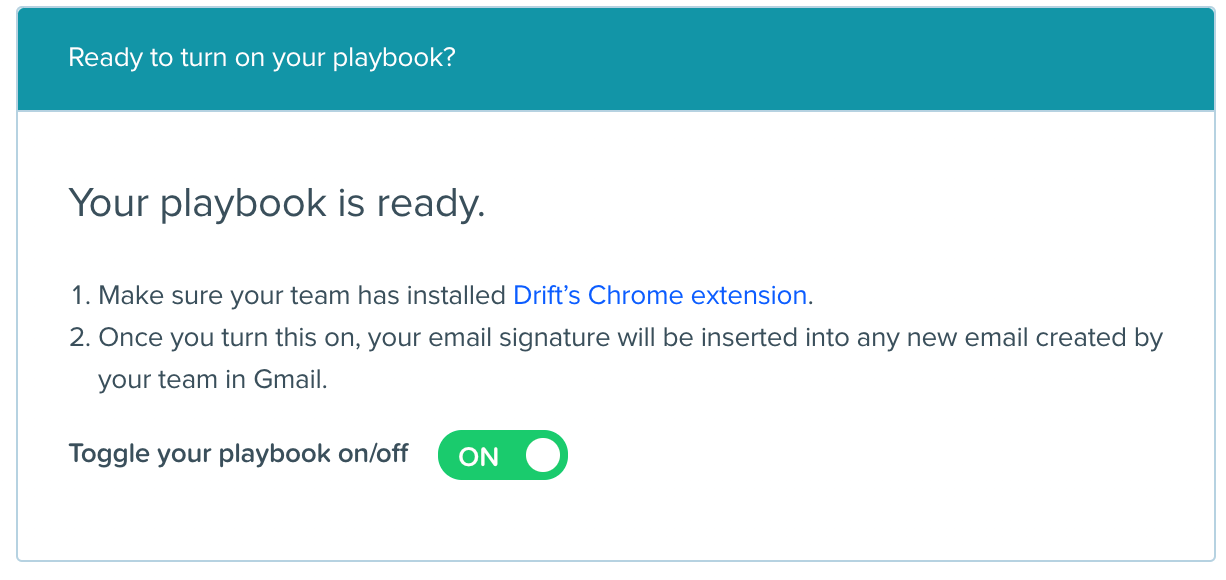Click the Toggle your playbook on/off label
This screenshot has height=580, width=1226.
tap(239, 453)
